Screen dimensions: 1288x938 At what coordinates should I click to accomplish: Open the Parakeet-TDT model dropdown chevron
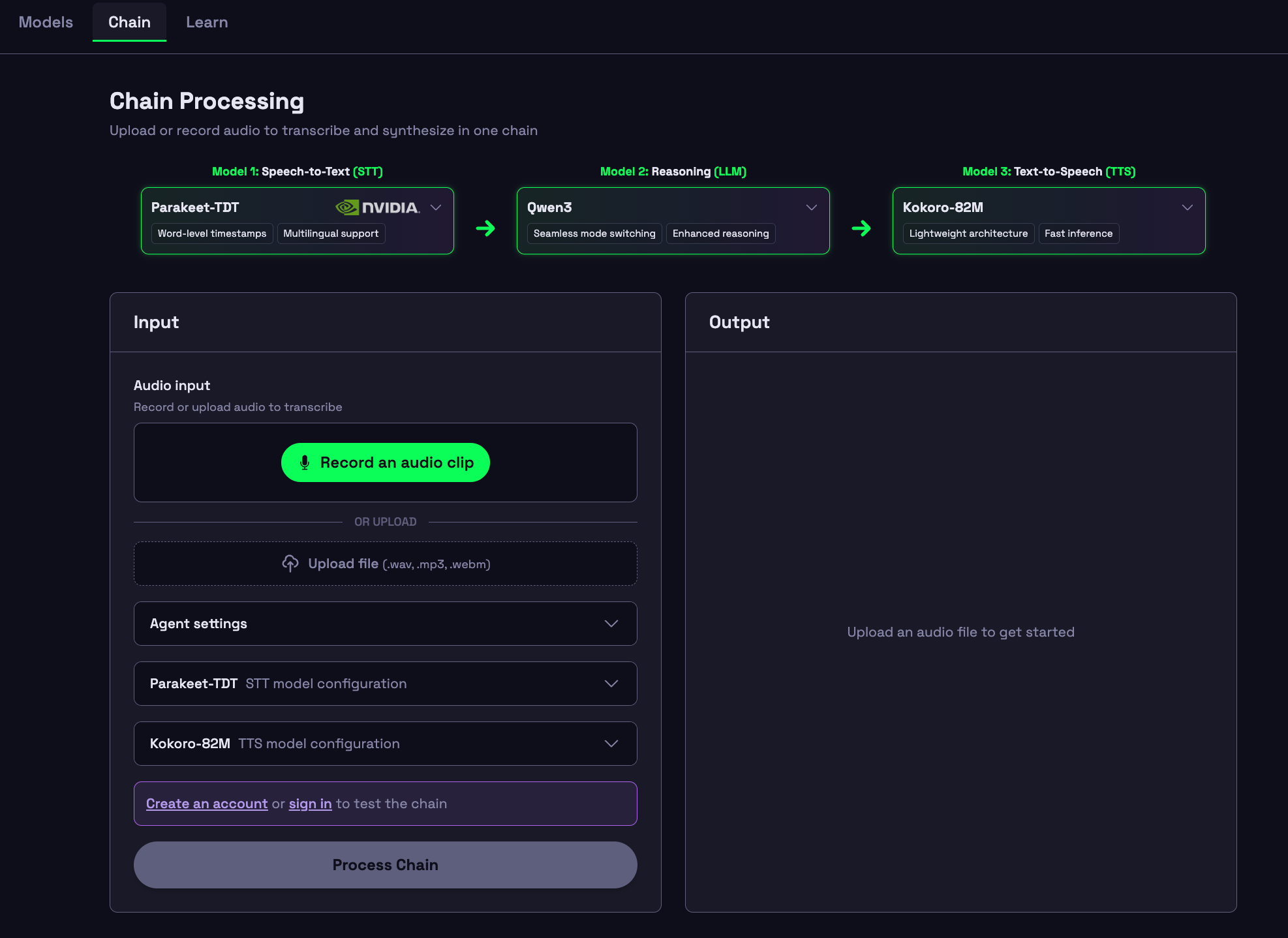tap(437, 207)
